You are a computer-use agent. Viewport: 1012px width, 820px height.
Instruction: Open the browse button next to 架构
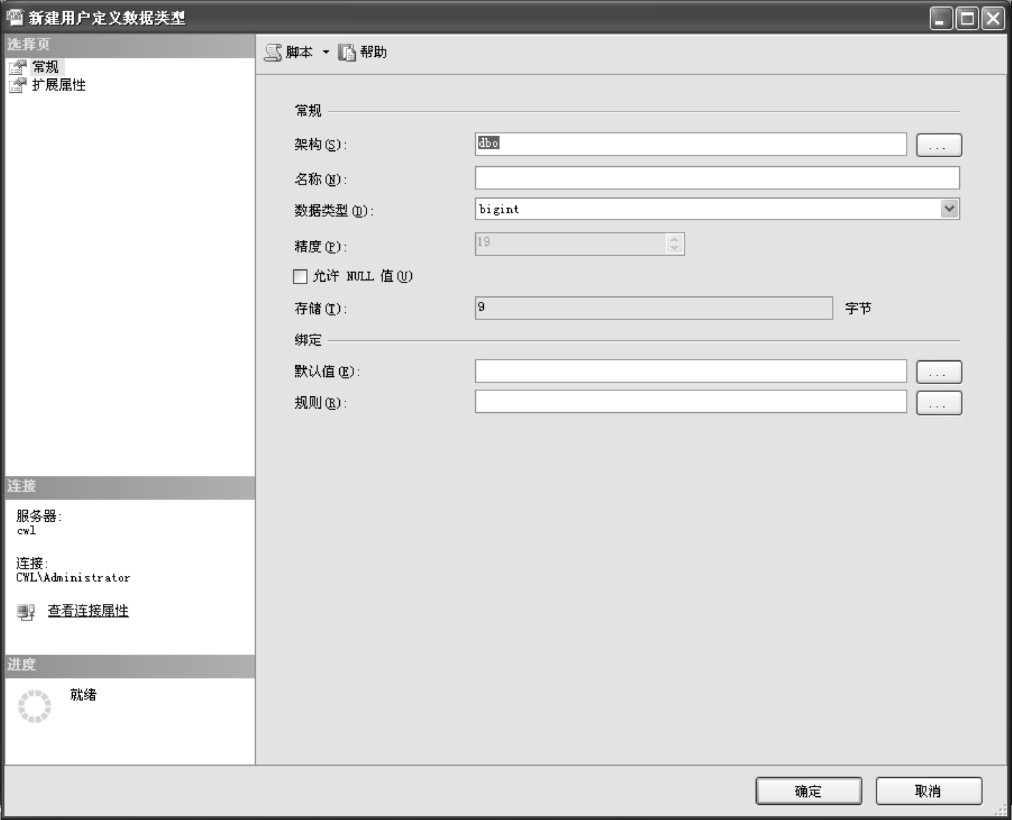tap(939, 145)
